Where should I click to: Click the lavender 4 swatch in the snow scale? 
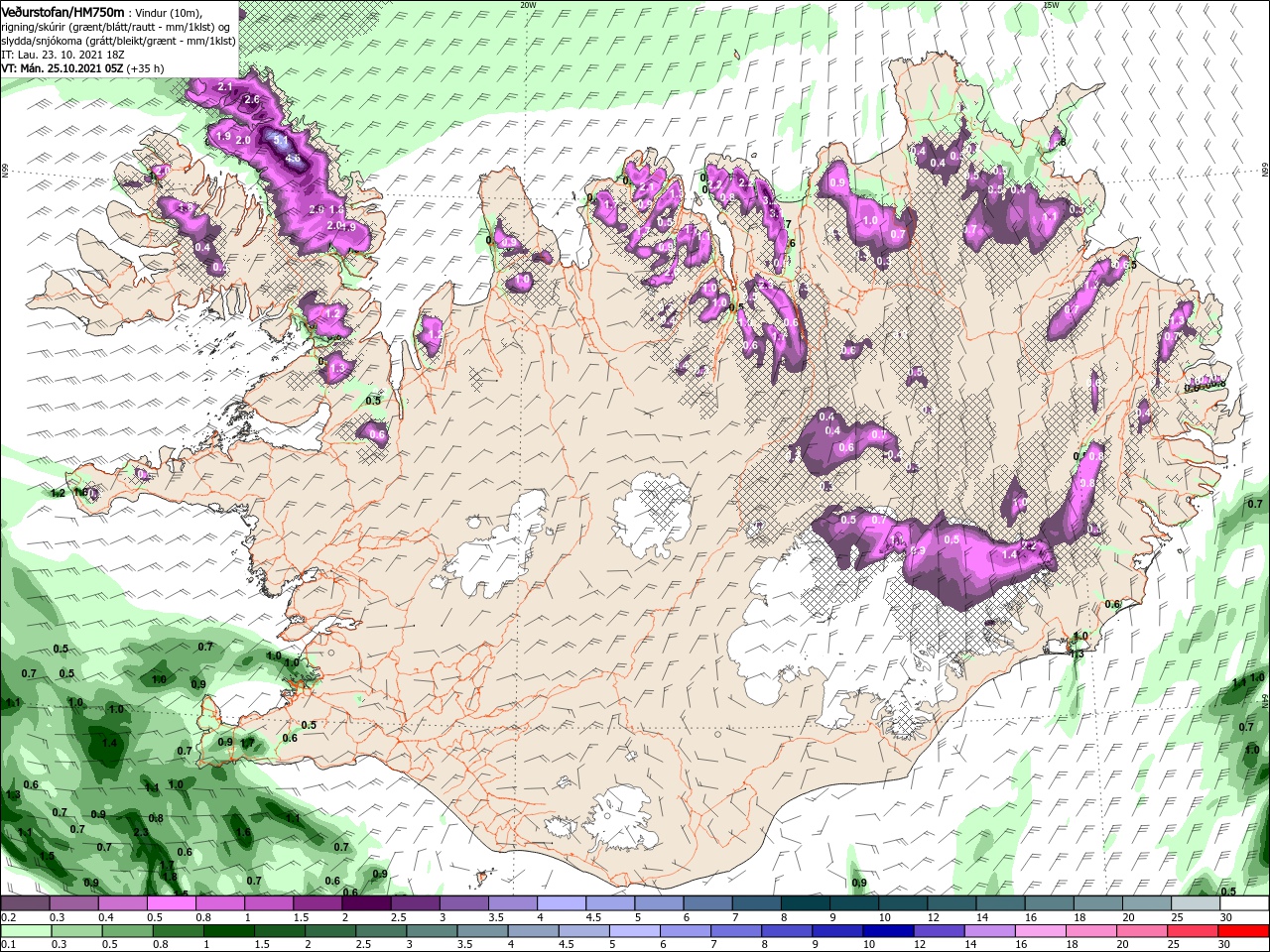(x=561, y=903)
